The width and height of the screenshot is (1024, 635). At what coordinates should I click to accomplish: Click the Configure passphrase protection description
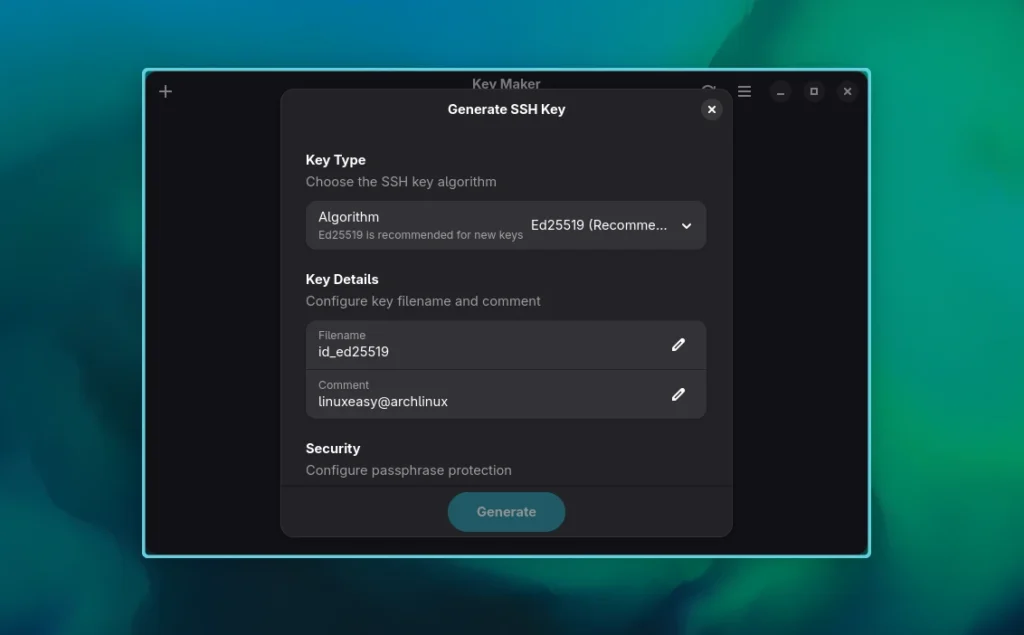click(408, 470)
